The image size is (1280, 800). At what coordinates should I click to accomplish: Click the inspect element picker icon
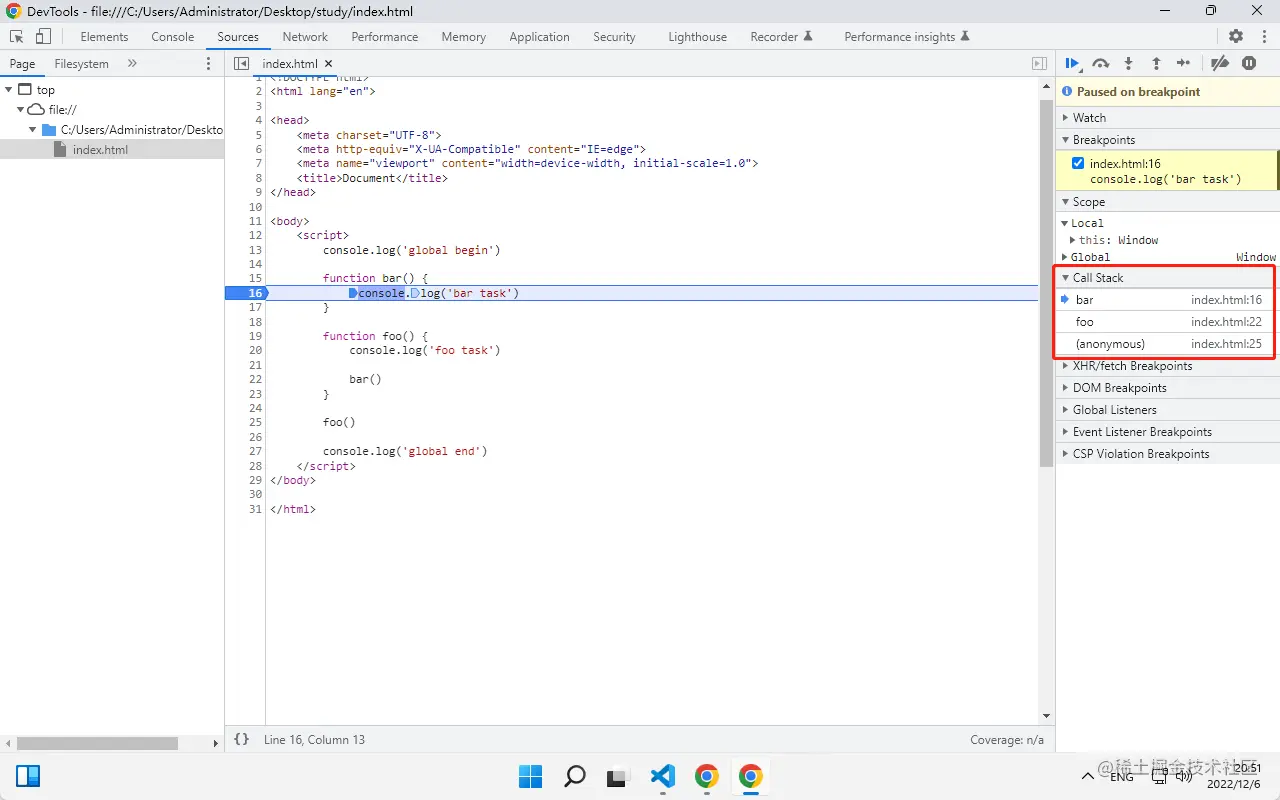pos(17,36)
